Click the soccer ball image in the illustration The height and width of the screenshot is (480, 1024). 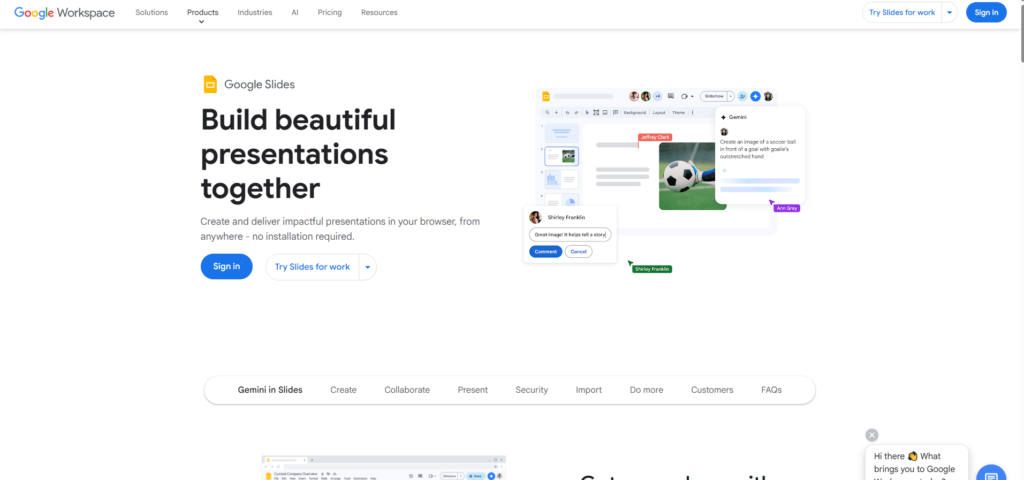tap(688, 176)
